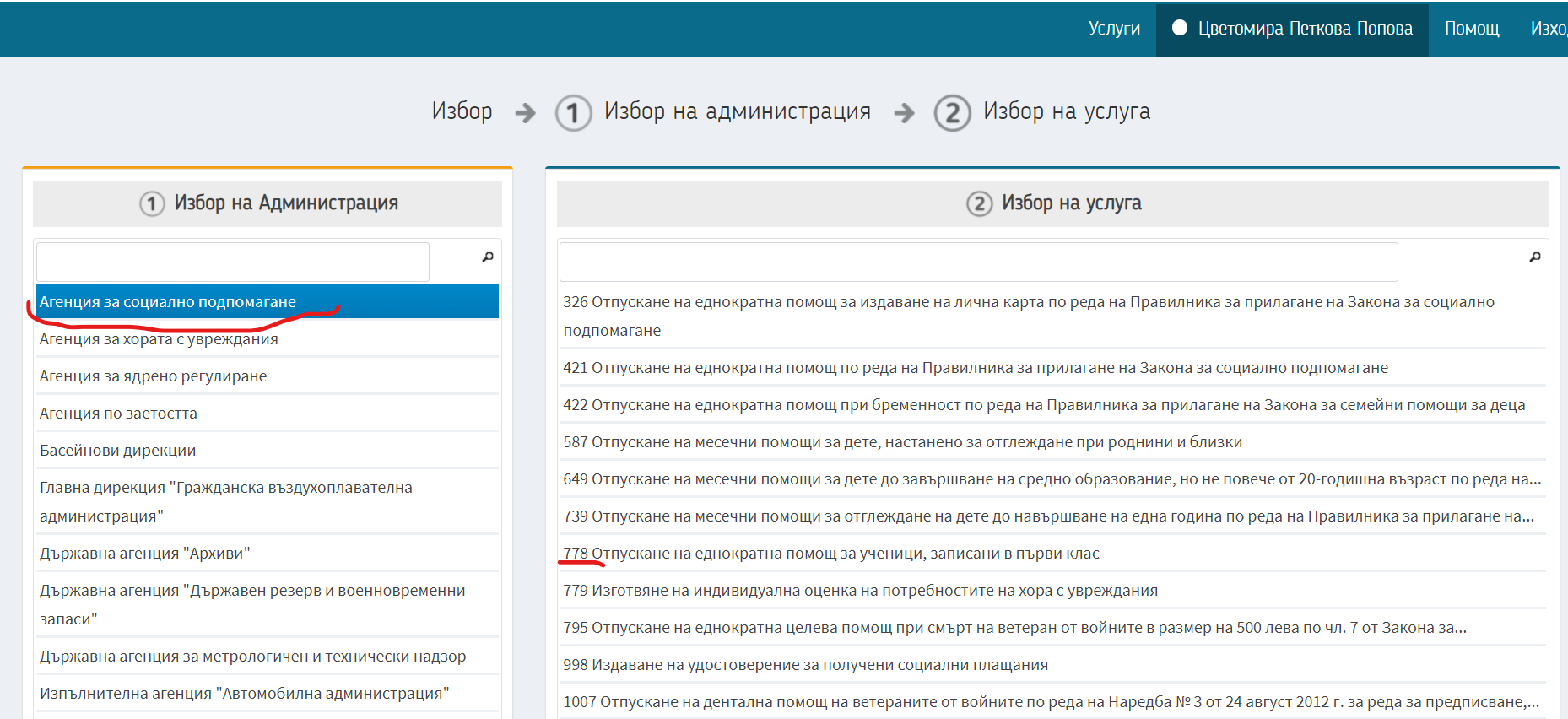
Task: Go to step 2 Избор на услуга breadcrumb
Action: pyautogui.click(x=1042, y=112)
